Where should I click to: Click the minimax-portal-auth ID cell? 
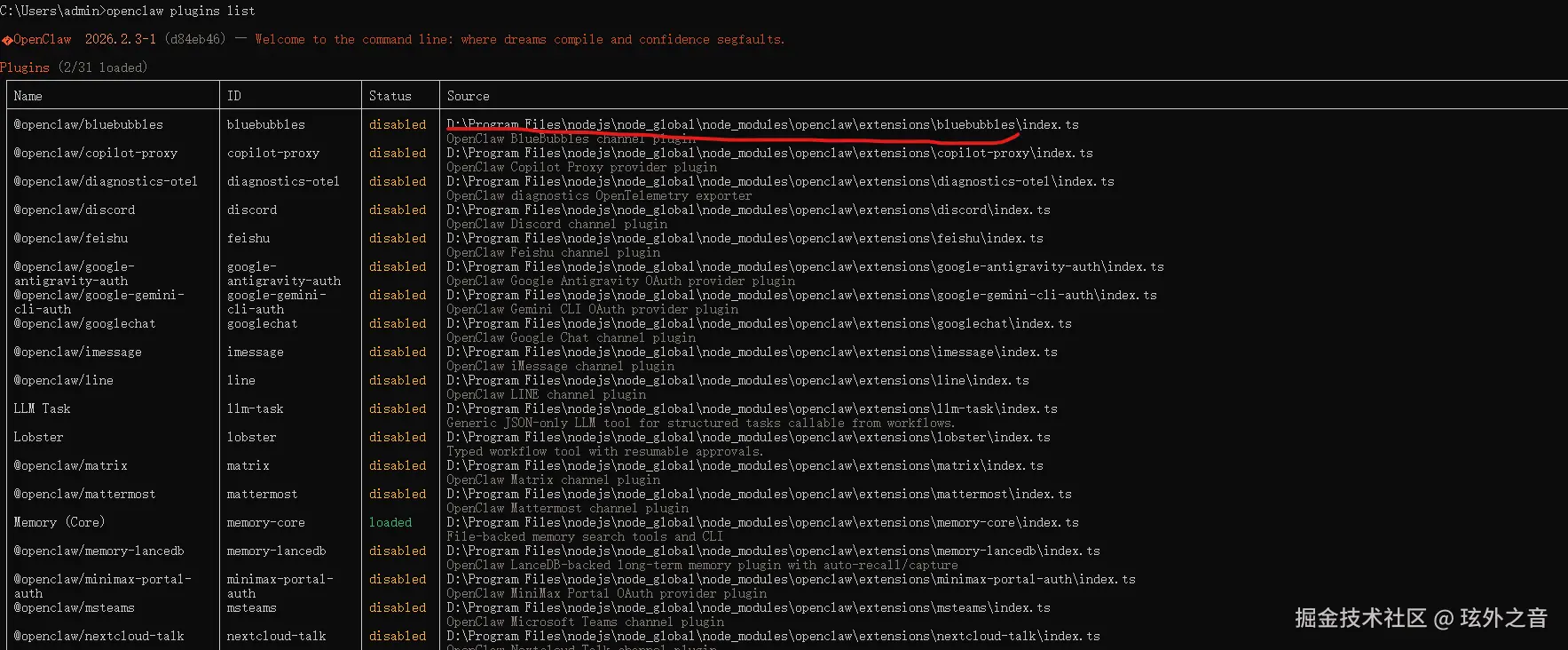point(280,586)
